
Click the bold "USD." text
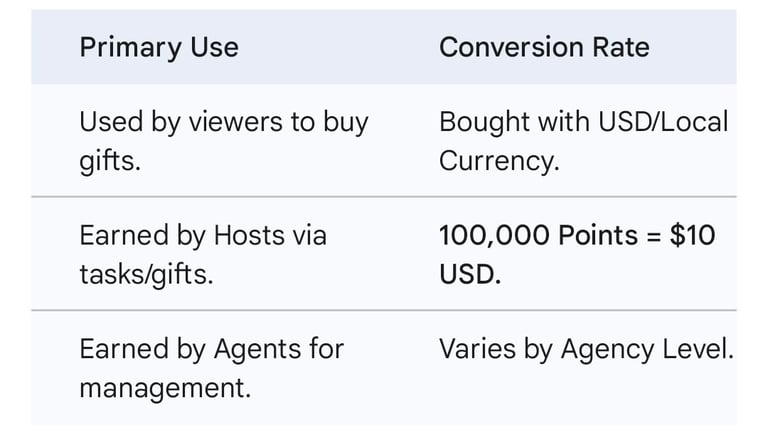470,274
